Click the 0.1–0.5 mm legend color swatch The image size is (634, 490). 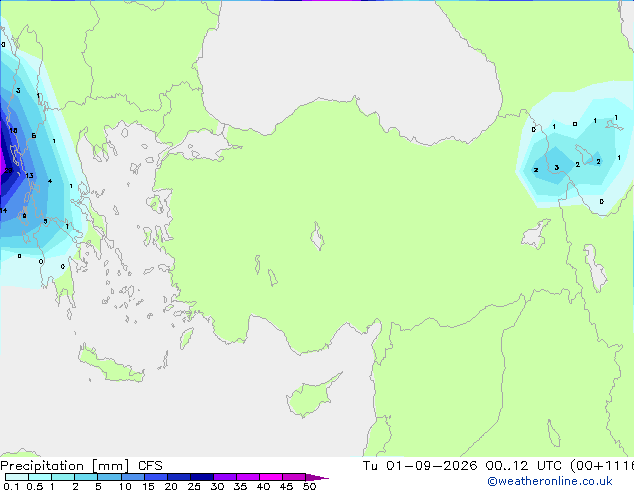click(x=17, y=477)
